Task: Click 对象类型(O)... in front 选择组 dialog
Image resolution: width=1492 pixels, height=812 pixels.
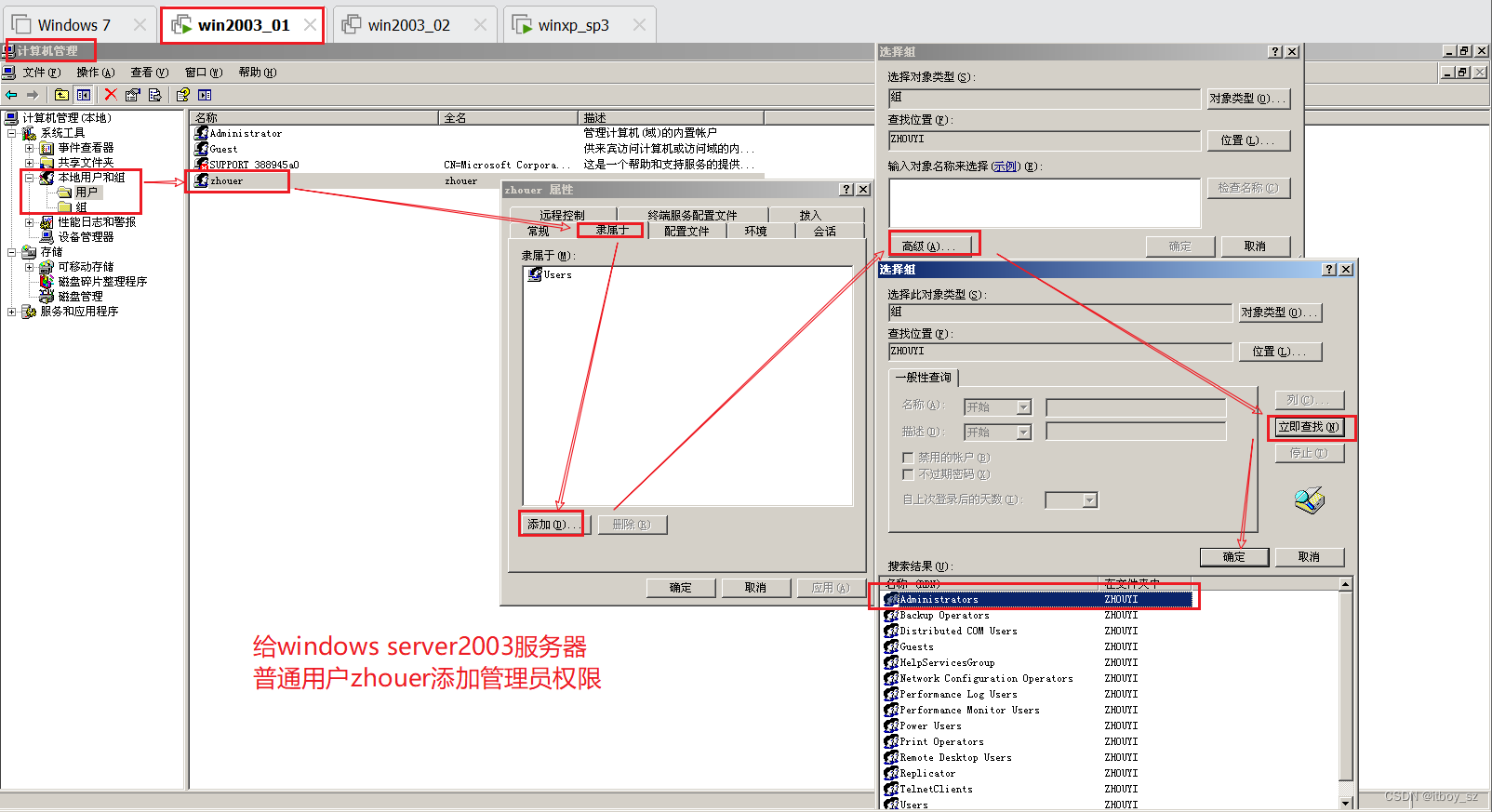Action: (x=1279, y=313)
